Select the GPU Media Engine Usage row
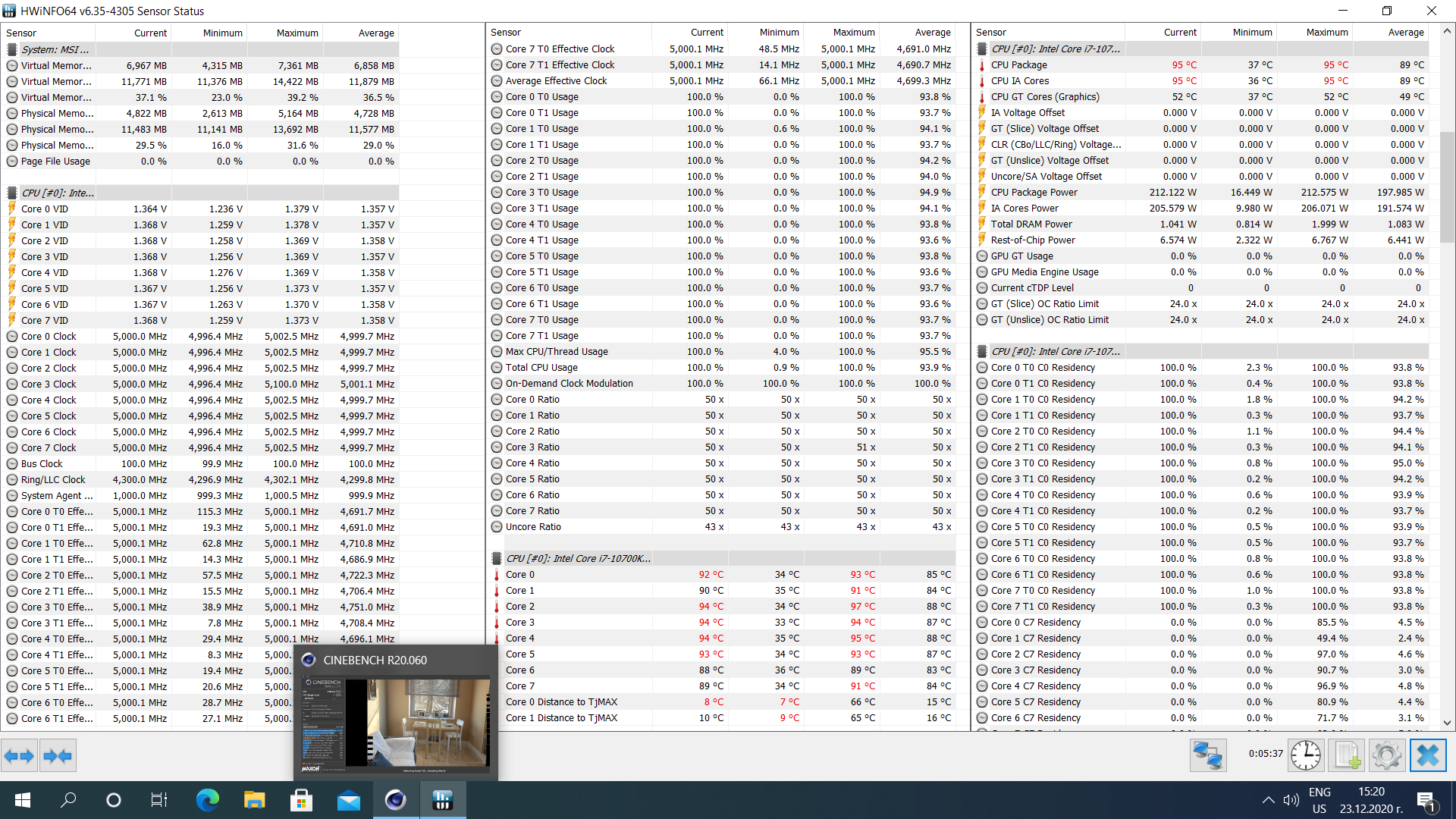 coord(1201,271)
